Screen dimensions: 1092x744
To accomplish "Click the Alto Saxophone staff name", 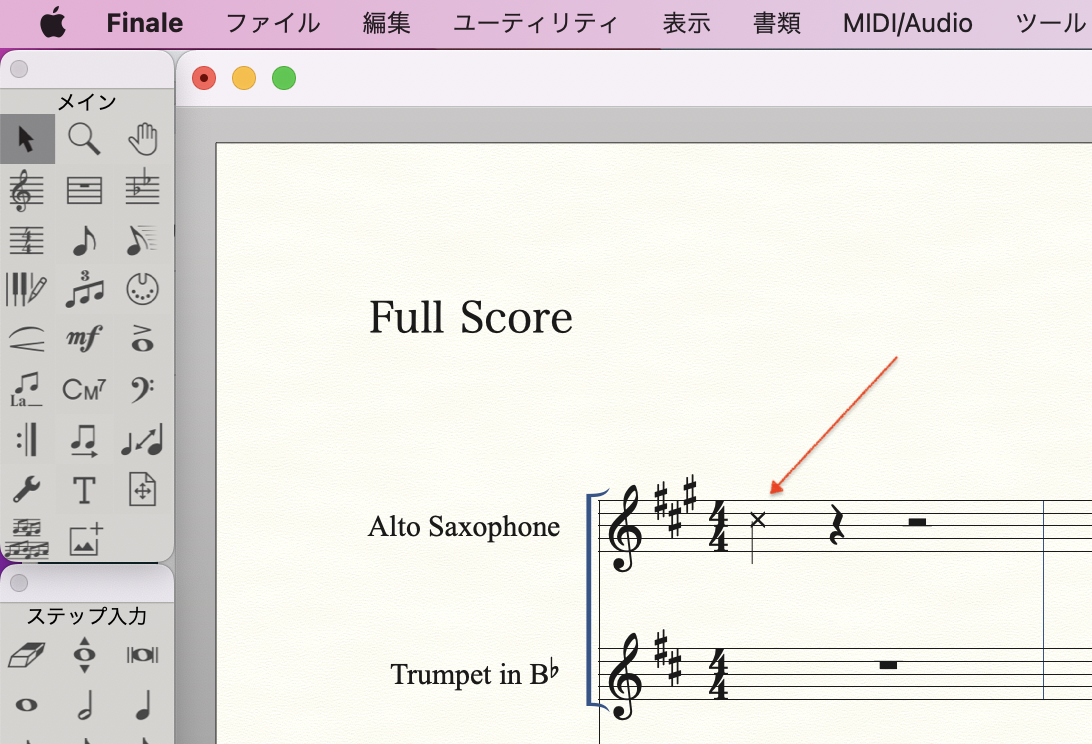I will click(464, 527).
